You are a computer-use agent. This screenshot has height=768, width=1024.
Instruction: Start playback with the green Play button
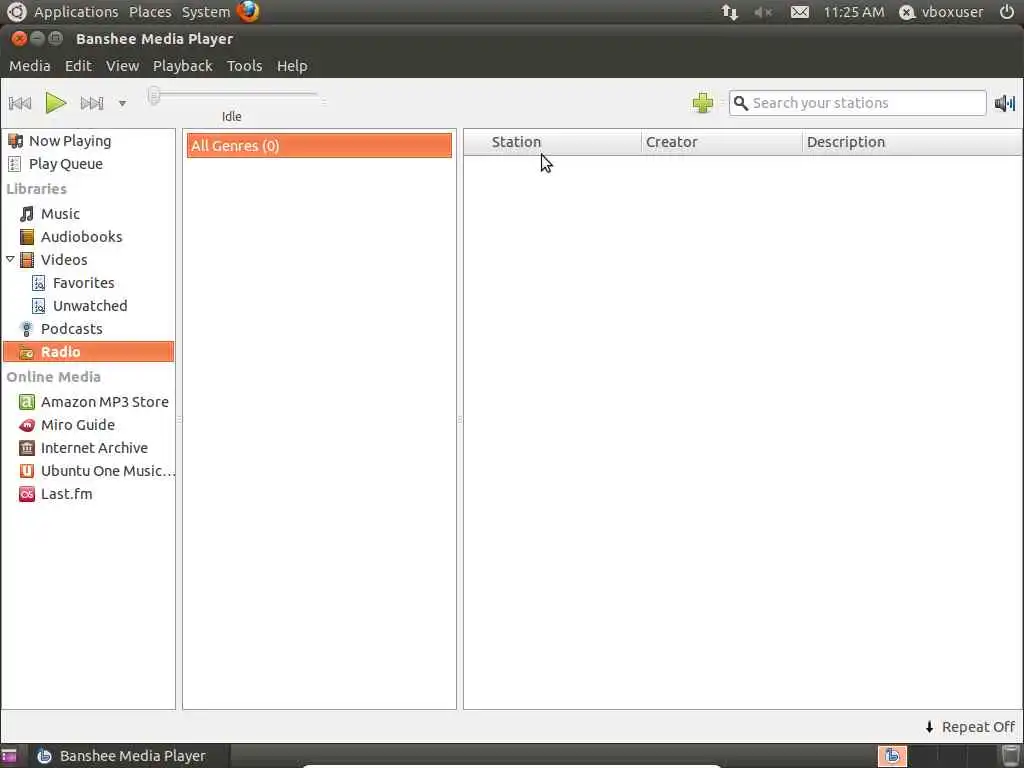tap(56, 103)
